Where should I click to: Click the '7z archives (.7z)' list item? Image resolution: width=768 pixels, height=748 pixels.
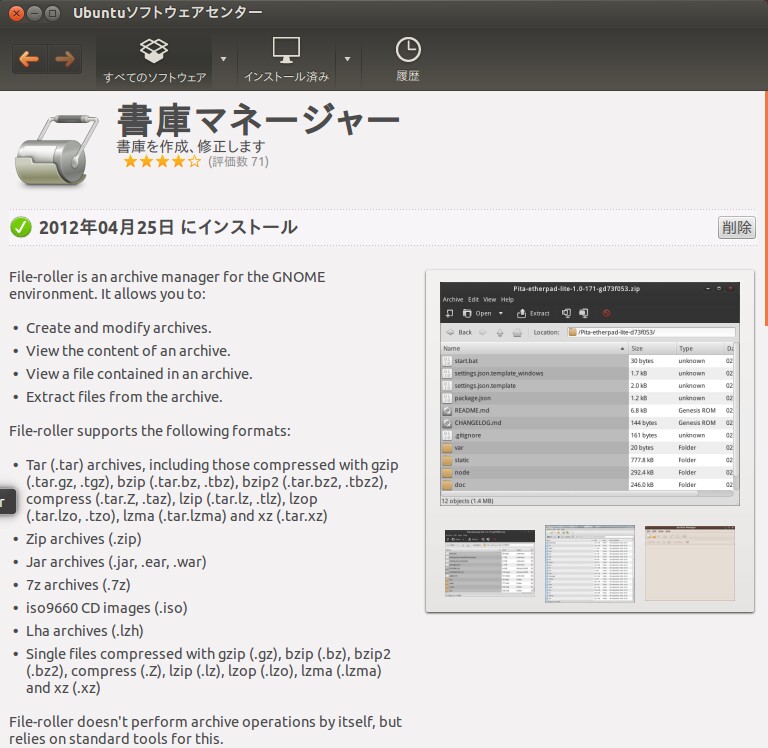(78, 585)
